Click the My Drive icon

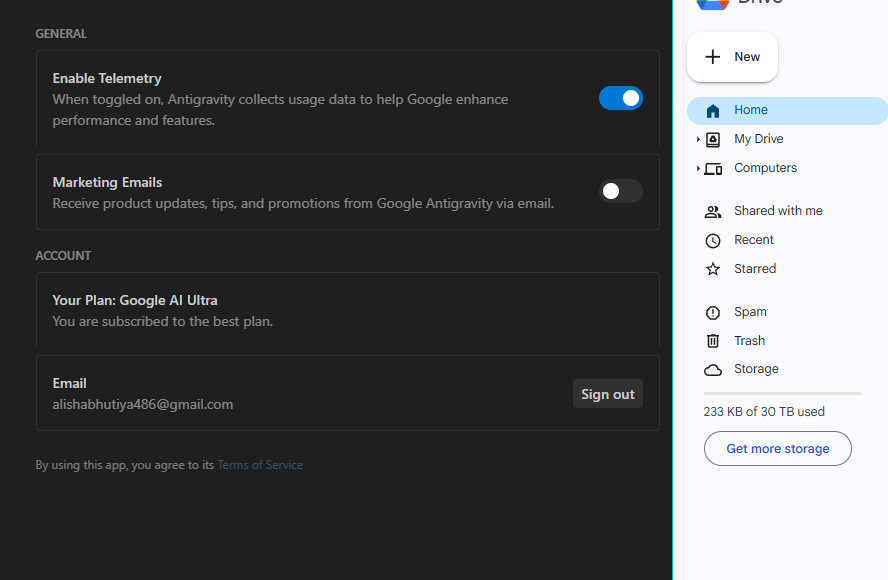pos(713,140)
